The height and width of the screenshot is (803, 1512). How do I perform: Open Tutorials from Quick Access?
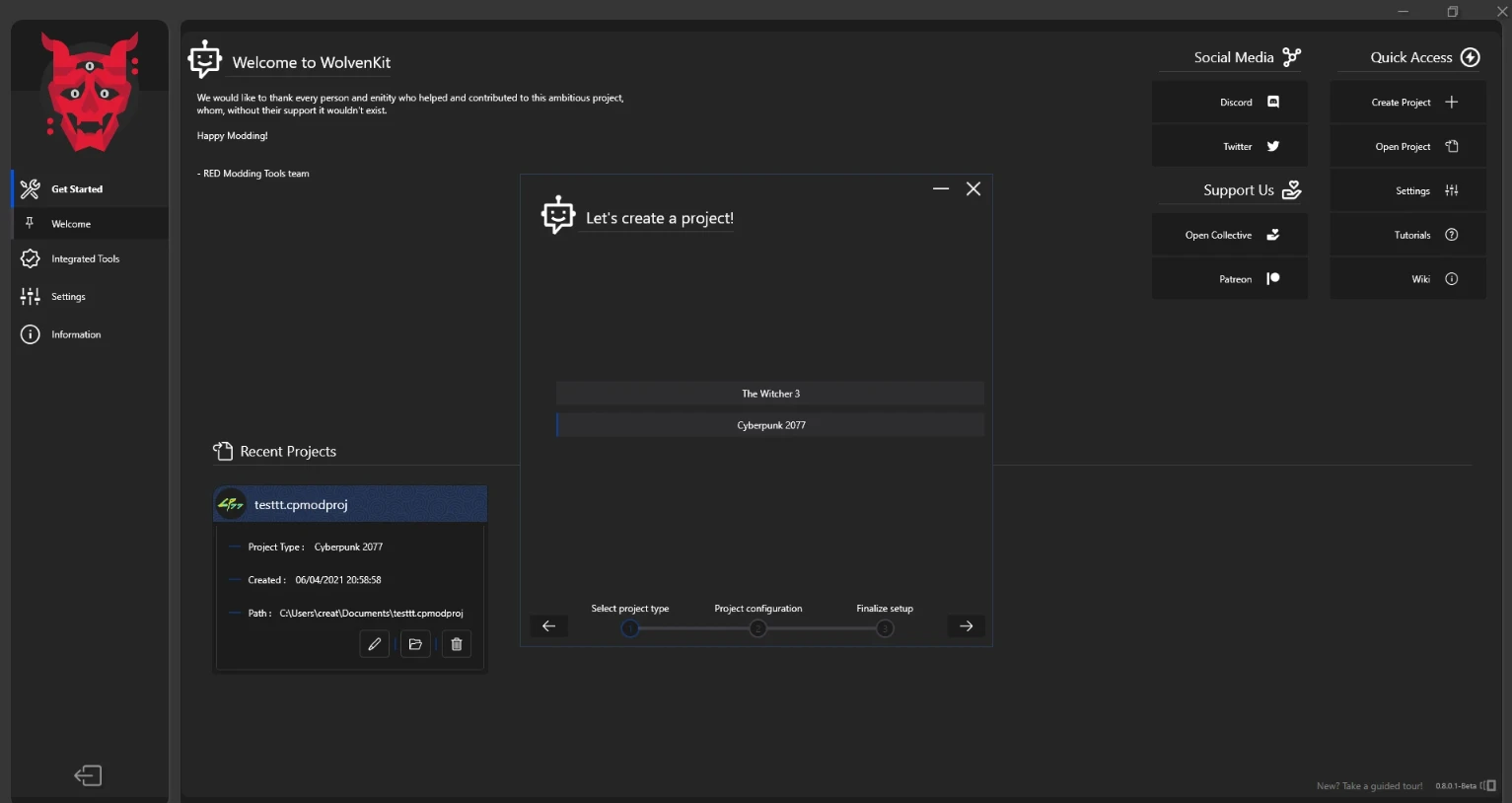coord(1407,235)
